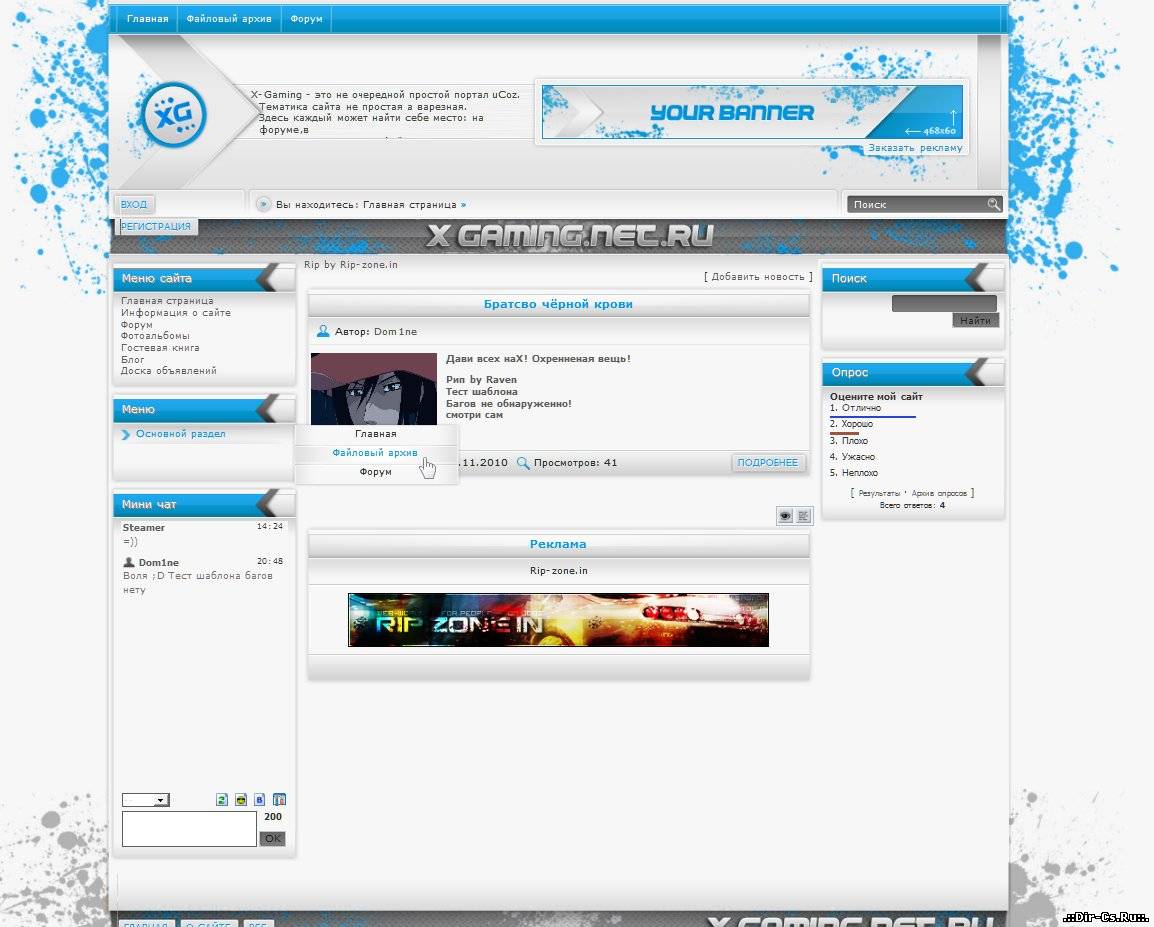This screenshot has height=927, width=1154.
Task: Open the smiley dropdown in the mini chat
Action: pos(145,800)
